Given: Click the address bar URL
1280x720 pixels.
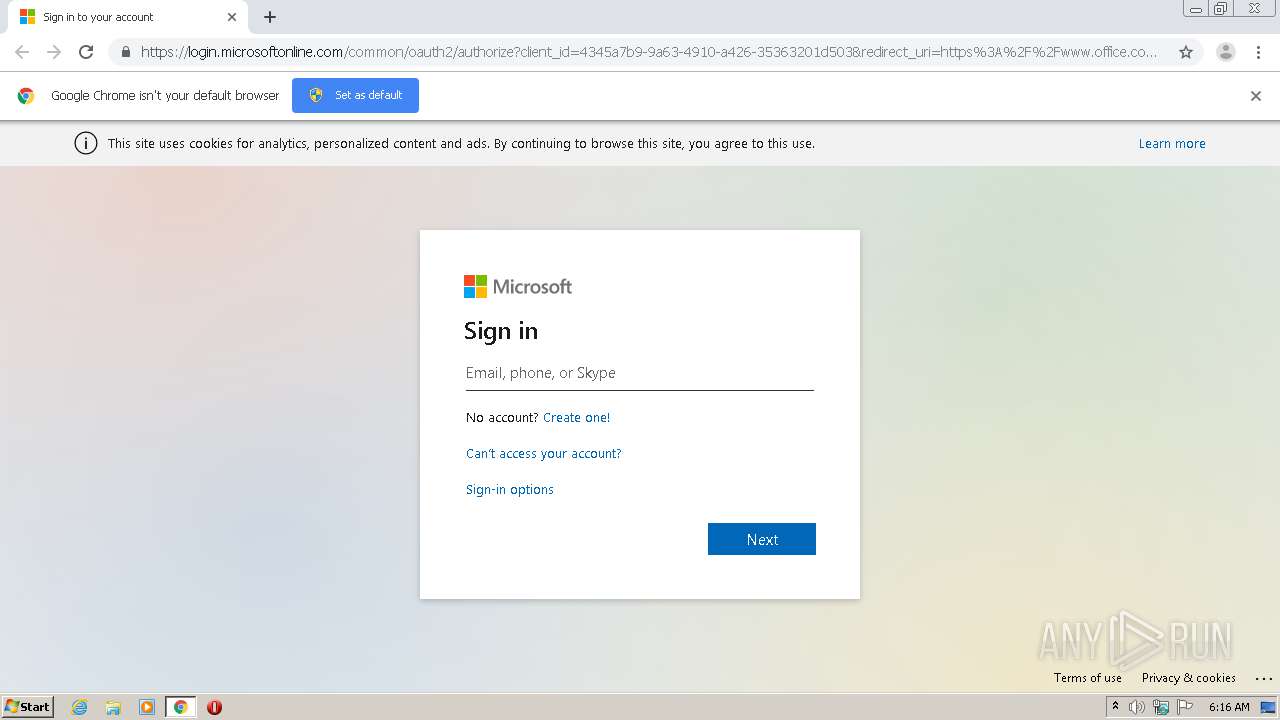Looking at the screenshot, I should point(648,52).
